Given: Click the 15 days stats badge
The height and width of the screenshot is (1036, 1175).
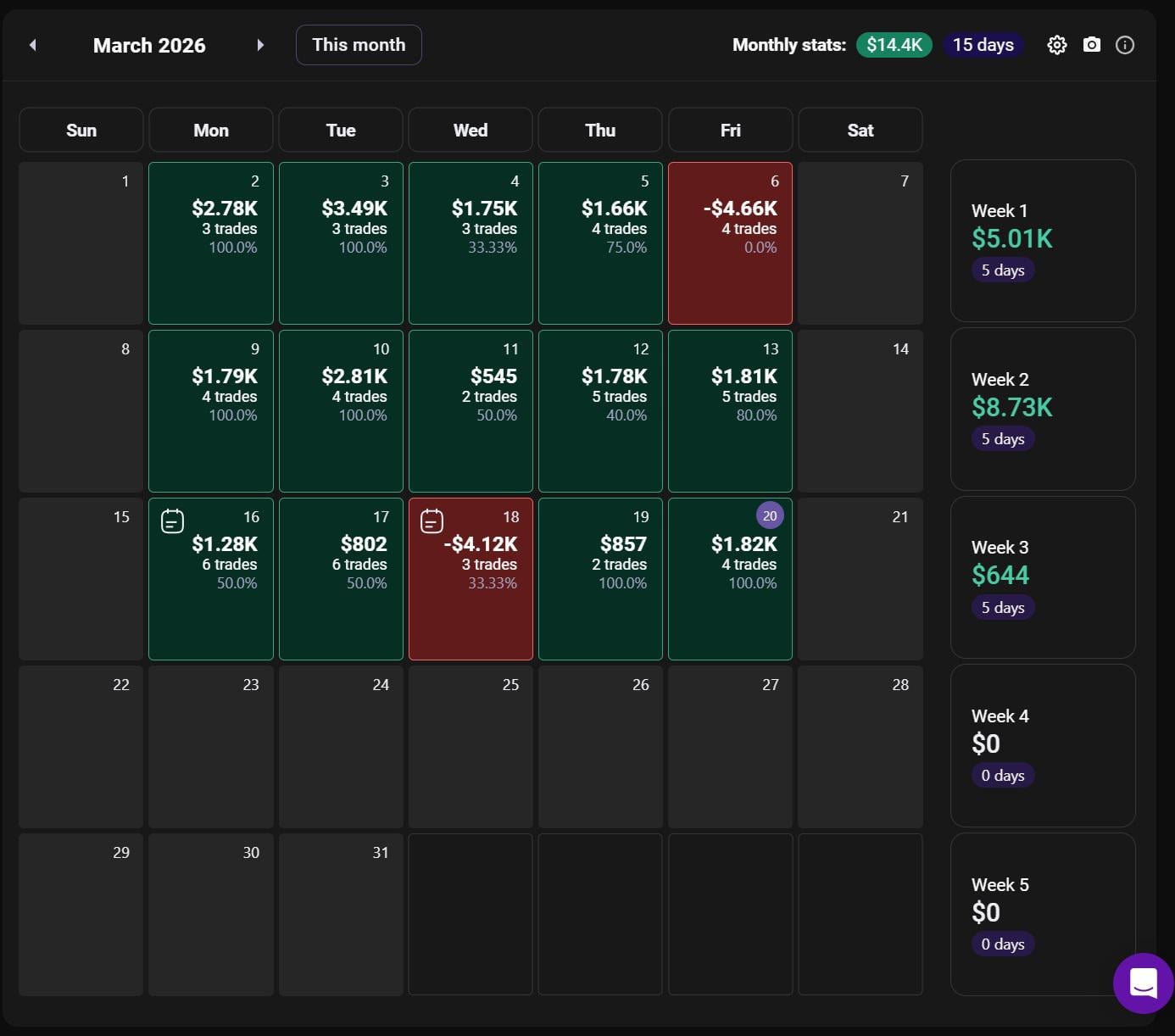Looking at the screenshot, I should 983,45.
